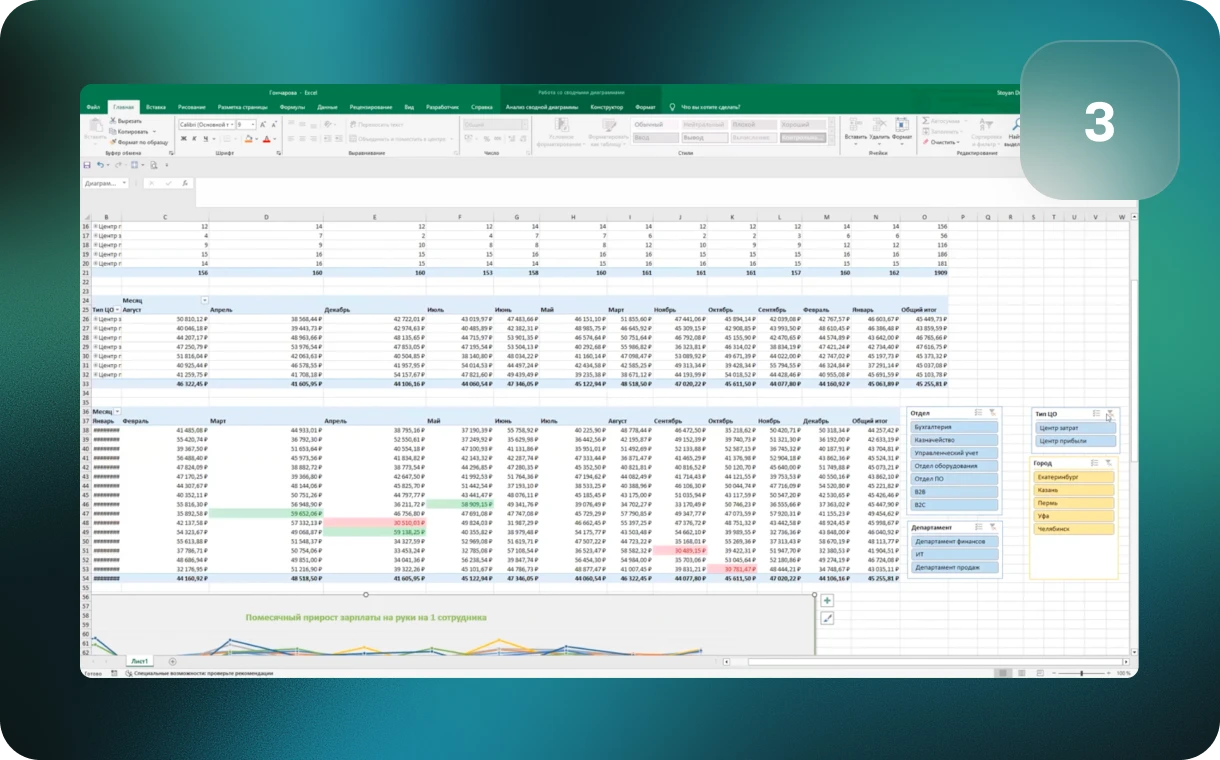
Task: Toggle multi-select on the Департамент slicer
Action: click(x=977, y=527)
